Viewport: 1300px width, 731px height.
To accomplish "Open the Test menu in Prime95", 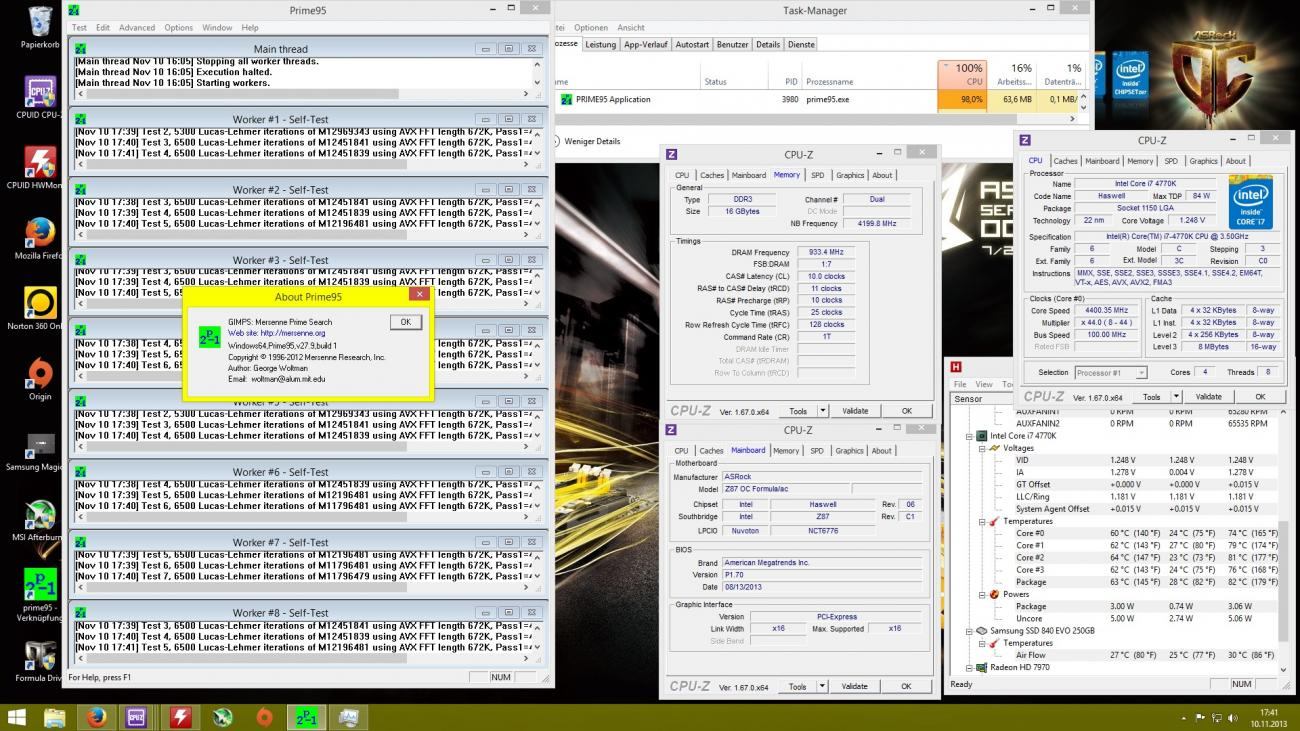I will coord(79,27).
